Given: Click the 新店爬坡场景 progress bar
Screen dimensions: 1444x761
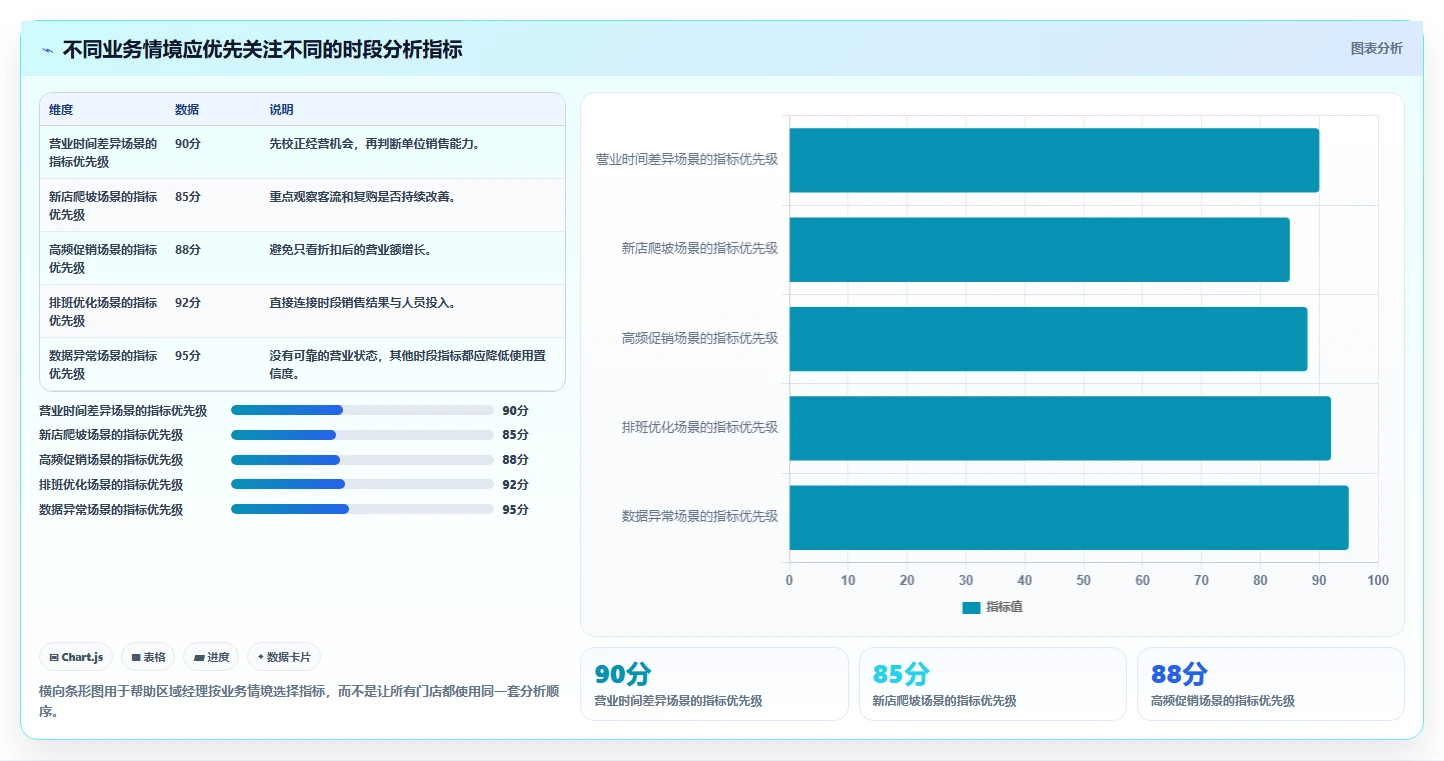Looking at the screenshot, I should pyautogui.click(x=362, y=435).
